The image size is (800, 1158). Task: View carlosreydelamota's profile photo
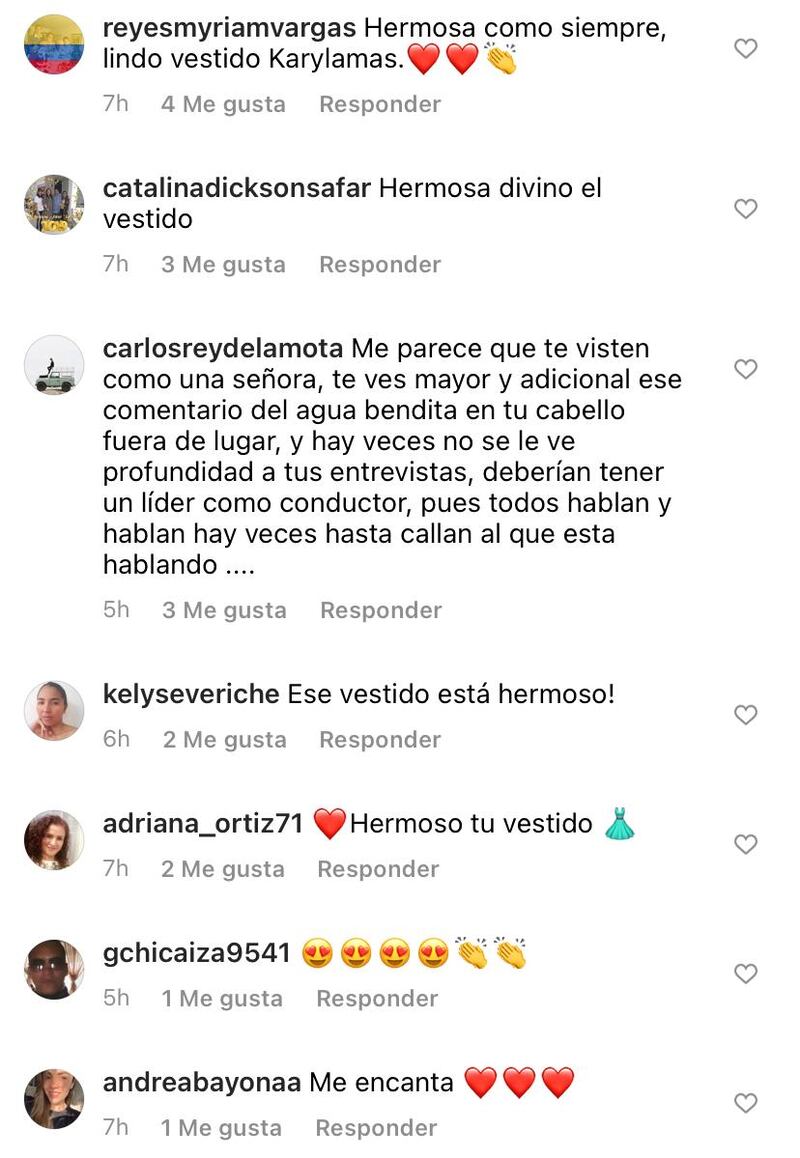pos(54,365)
